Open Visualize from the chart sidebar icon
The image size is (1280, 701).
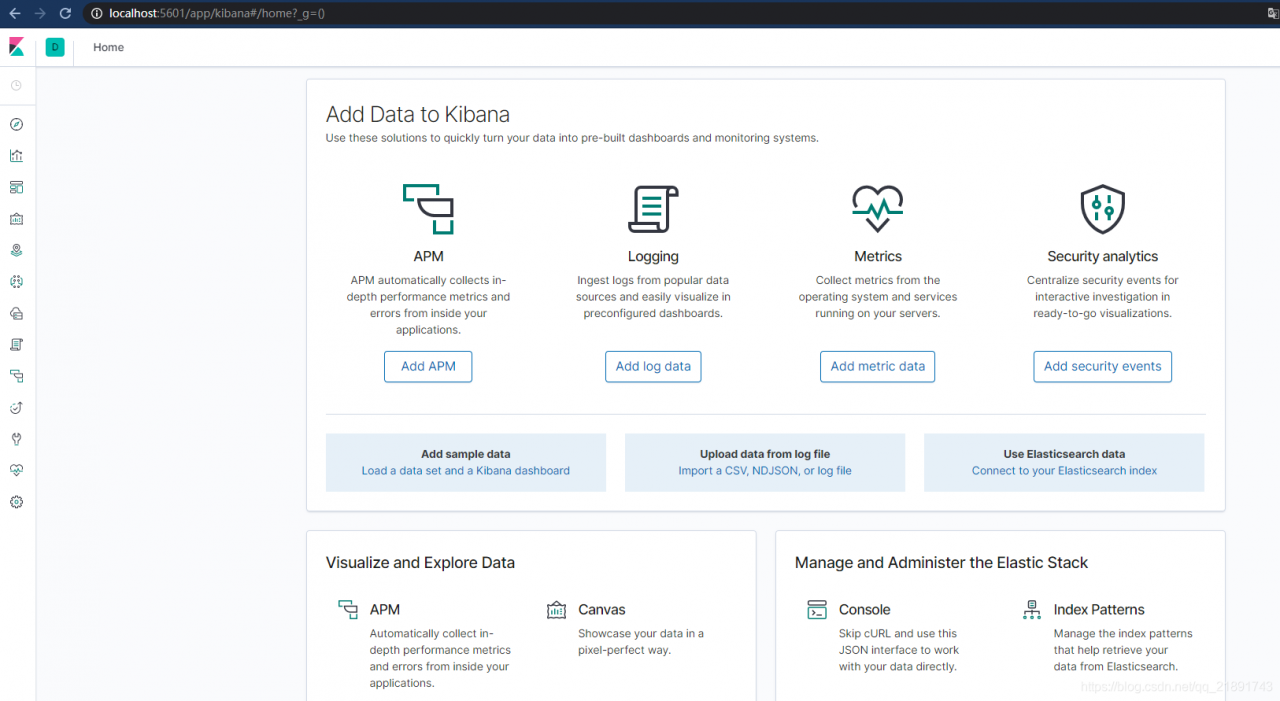coord(16,156)
